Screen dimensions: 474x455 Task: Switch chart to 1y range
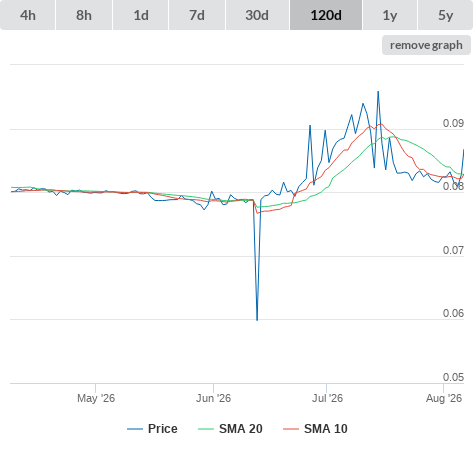click(x=390, y=15)
